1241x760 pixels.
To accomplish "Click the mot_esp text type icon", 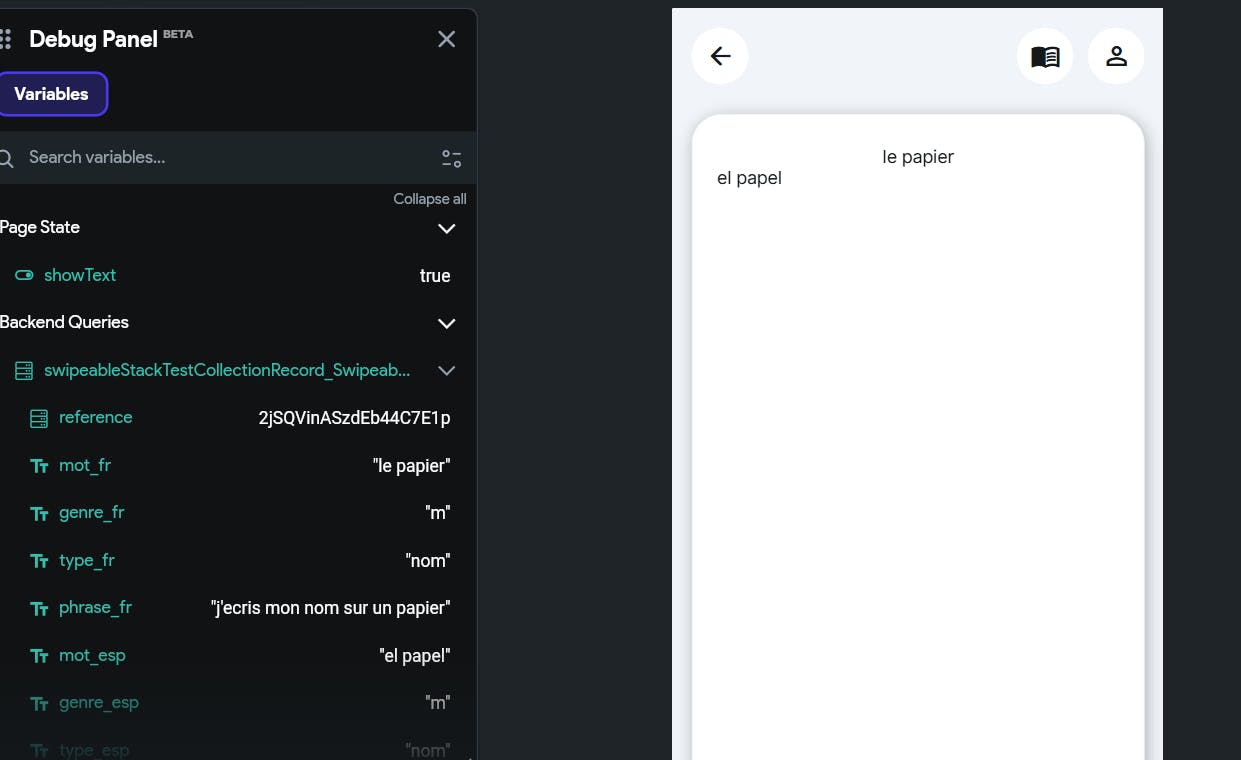I will (x=39, y=656).
